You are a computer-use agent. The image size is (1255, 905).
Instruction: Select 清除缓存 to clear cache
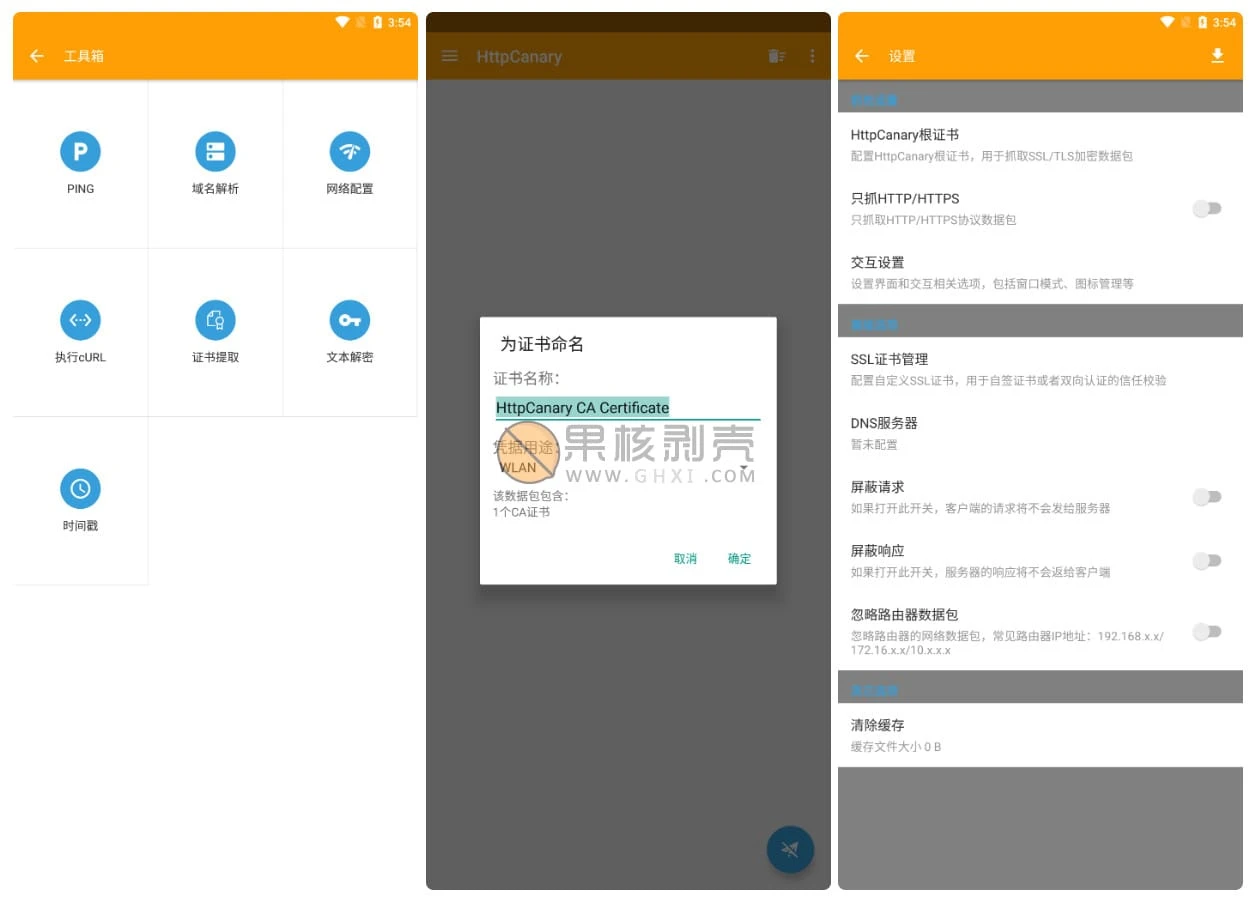pyautogui.click(x=1040, y=735)
